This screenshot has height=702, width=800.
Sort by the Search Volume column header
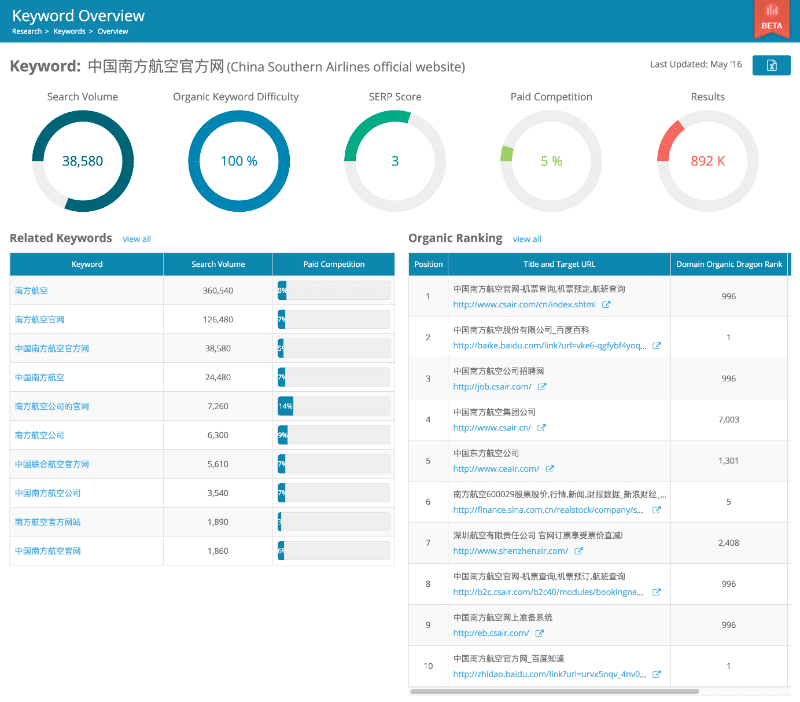pyautogui.click(x=218, y=265)
